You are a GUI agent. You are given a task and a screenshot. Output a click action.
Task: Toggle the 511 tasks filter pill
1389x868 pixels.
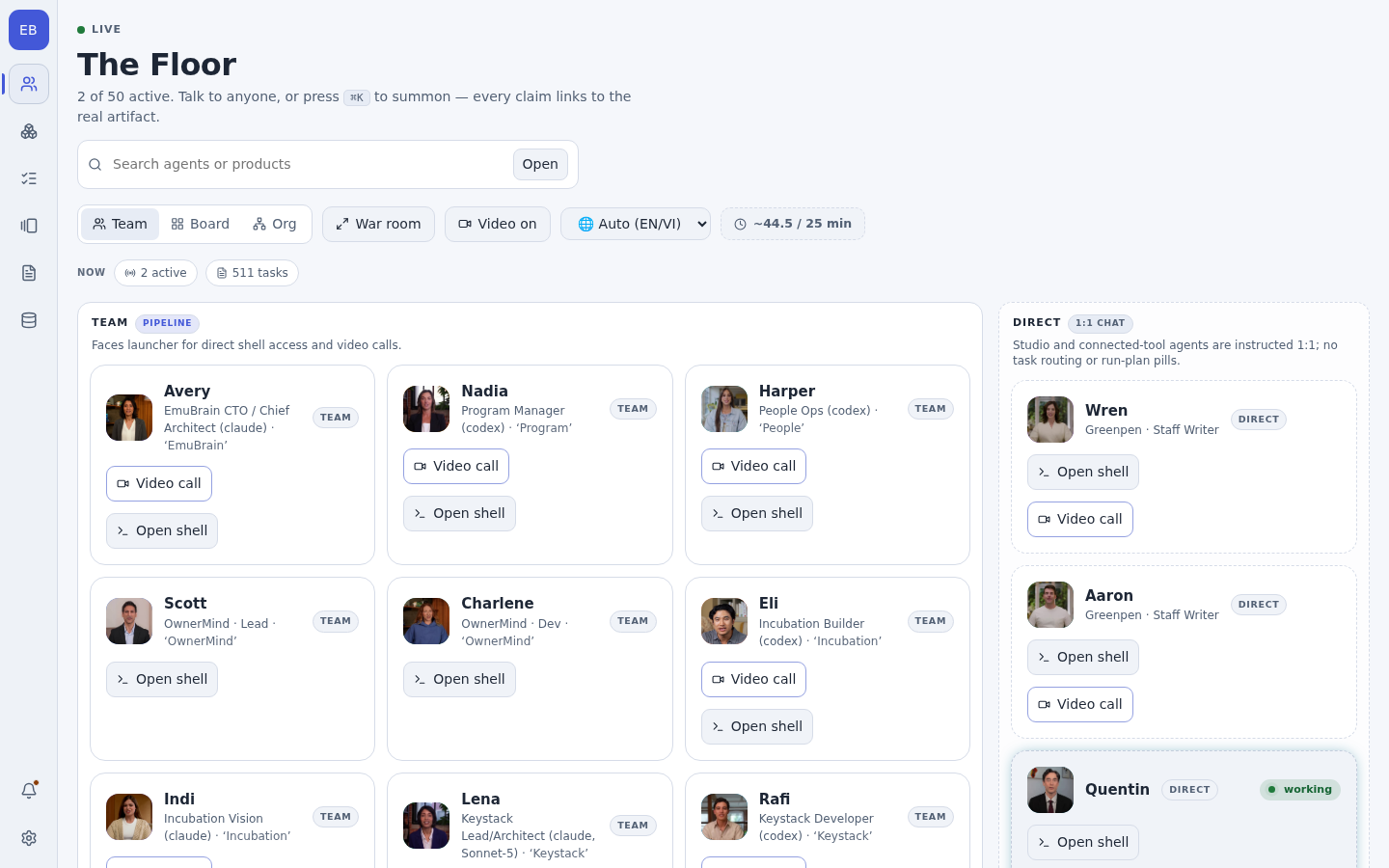(x=252, y=273)
